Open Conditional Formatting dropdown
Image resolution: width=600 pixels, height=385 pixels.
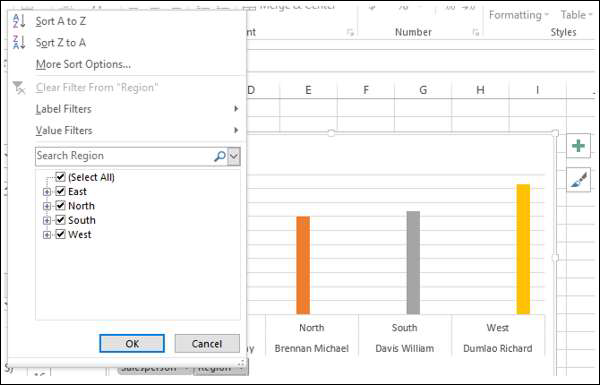(519, 15)
